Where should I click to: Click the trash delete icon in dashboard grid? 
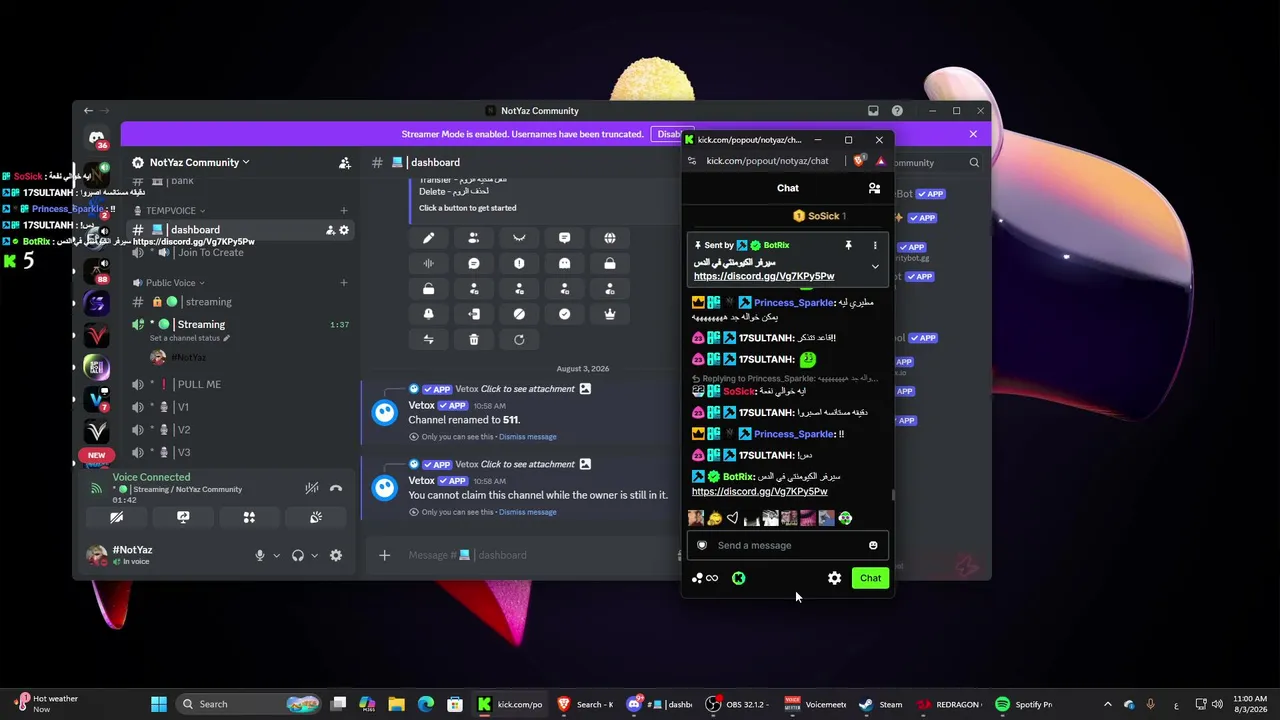click(474, 340)
